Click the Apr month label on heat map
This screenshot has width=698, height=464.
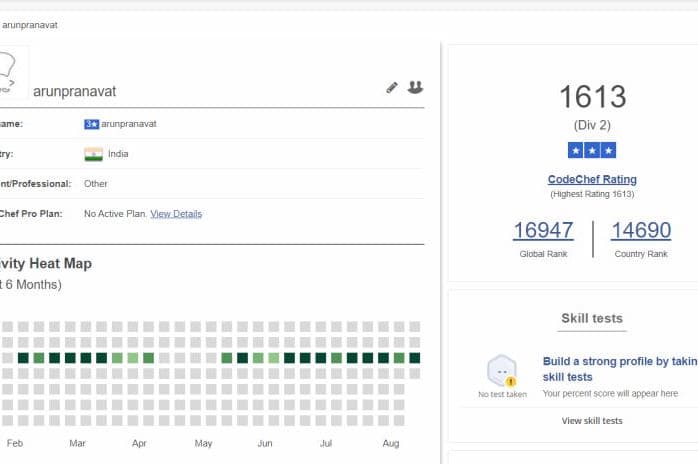[139, 444]
